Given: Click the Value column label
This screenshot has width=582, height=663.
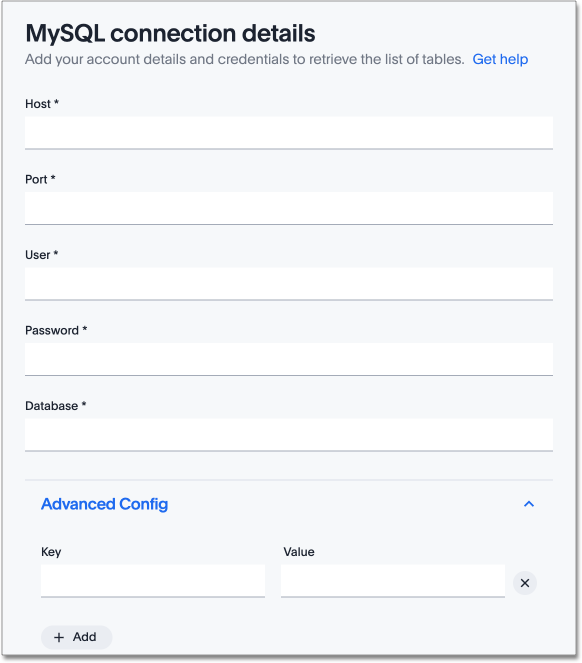Looking at the screenshot, I should [x=299, y=552].
